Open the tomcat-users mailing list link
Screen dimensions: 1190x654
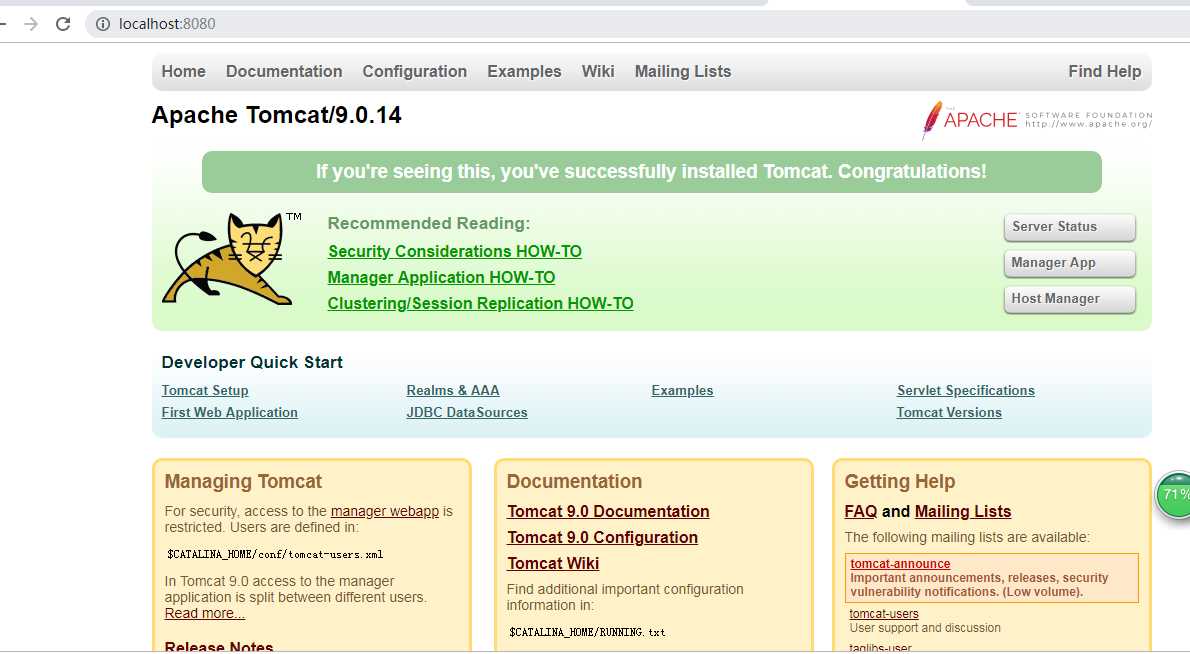pyautogui.click(x=883, y=614)
